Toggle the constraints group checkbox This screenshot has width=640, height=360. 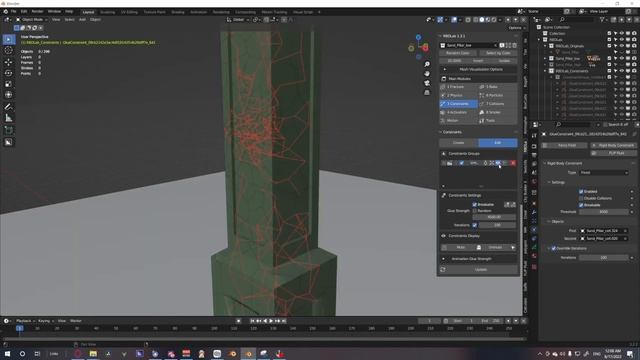click(x=462, y=163)
